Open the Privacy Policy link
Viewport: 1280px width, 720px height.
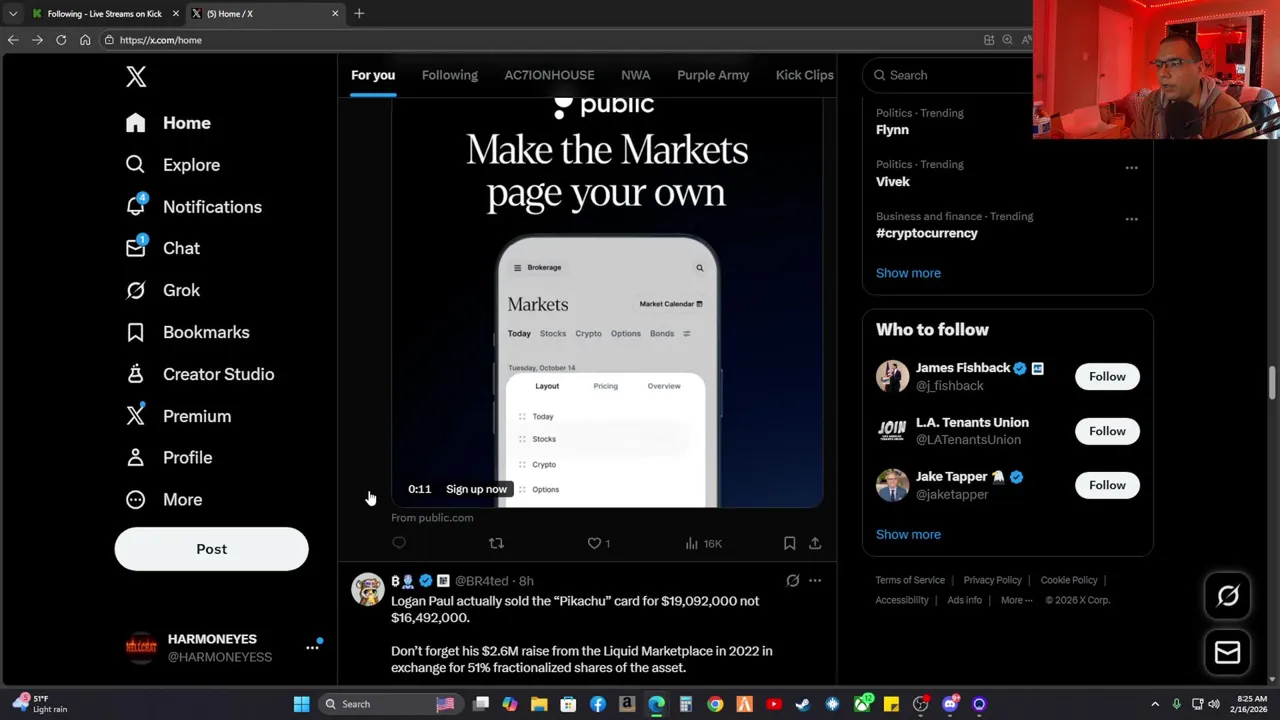[992, 580]
